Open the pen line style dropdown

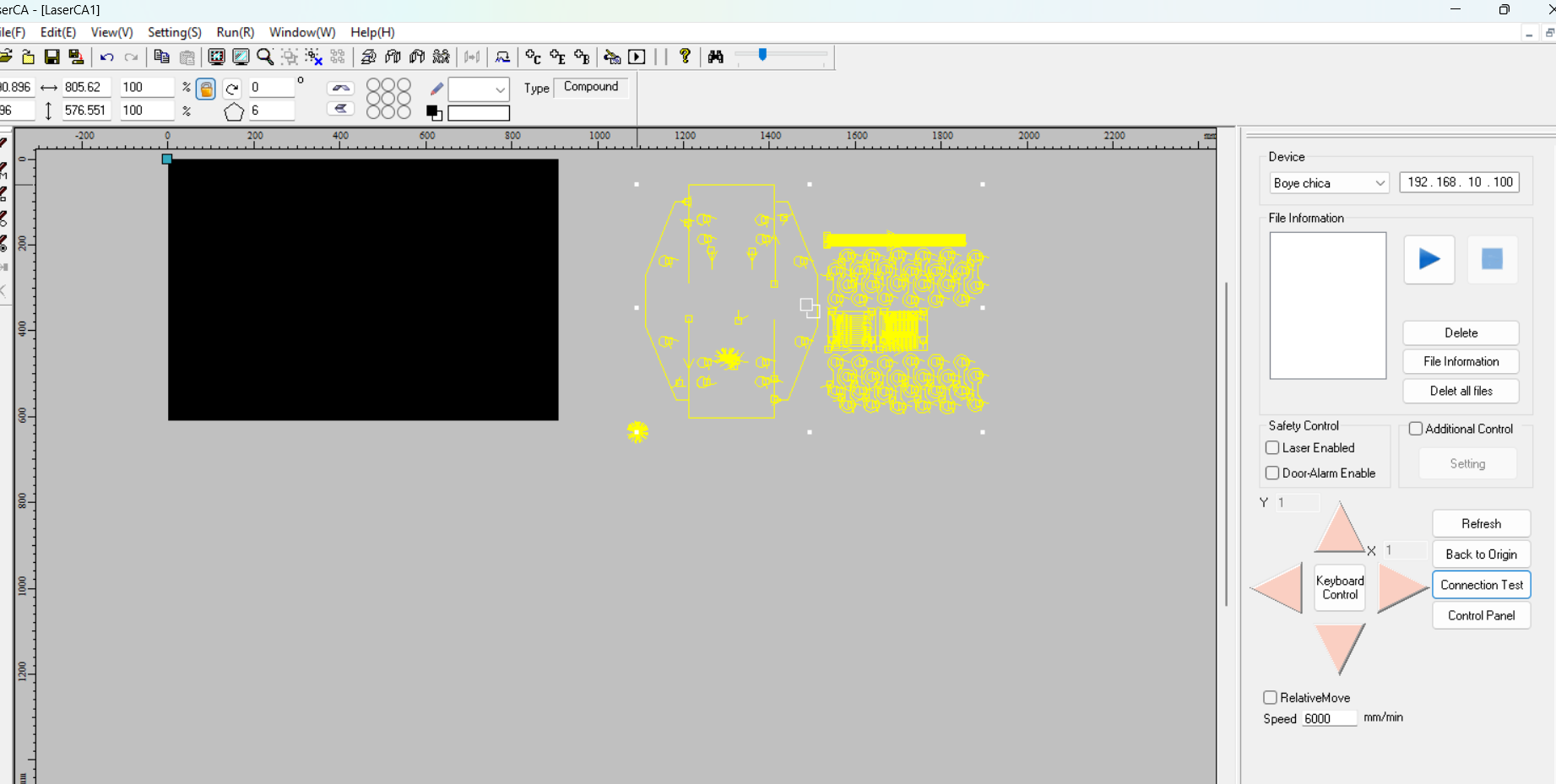click(499, 89)
